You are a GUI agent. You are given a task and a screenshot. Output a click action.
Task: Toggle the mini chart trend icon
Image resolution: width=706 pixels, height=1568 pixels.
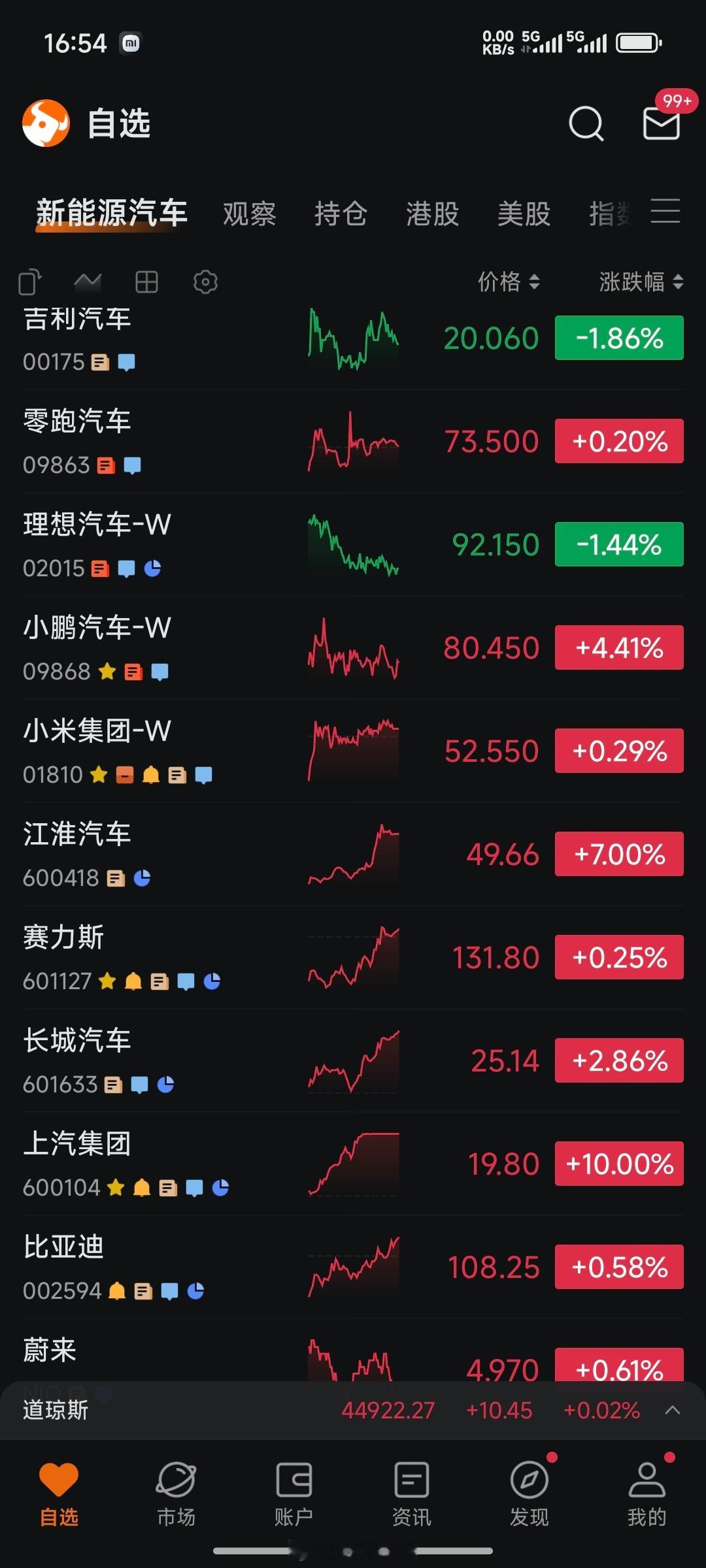point(88,282)
